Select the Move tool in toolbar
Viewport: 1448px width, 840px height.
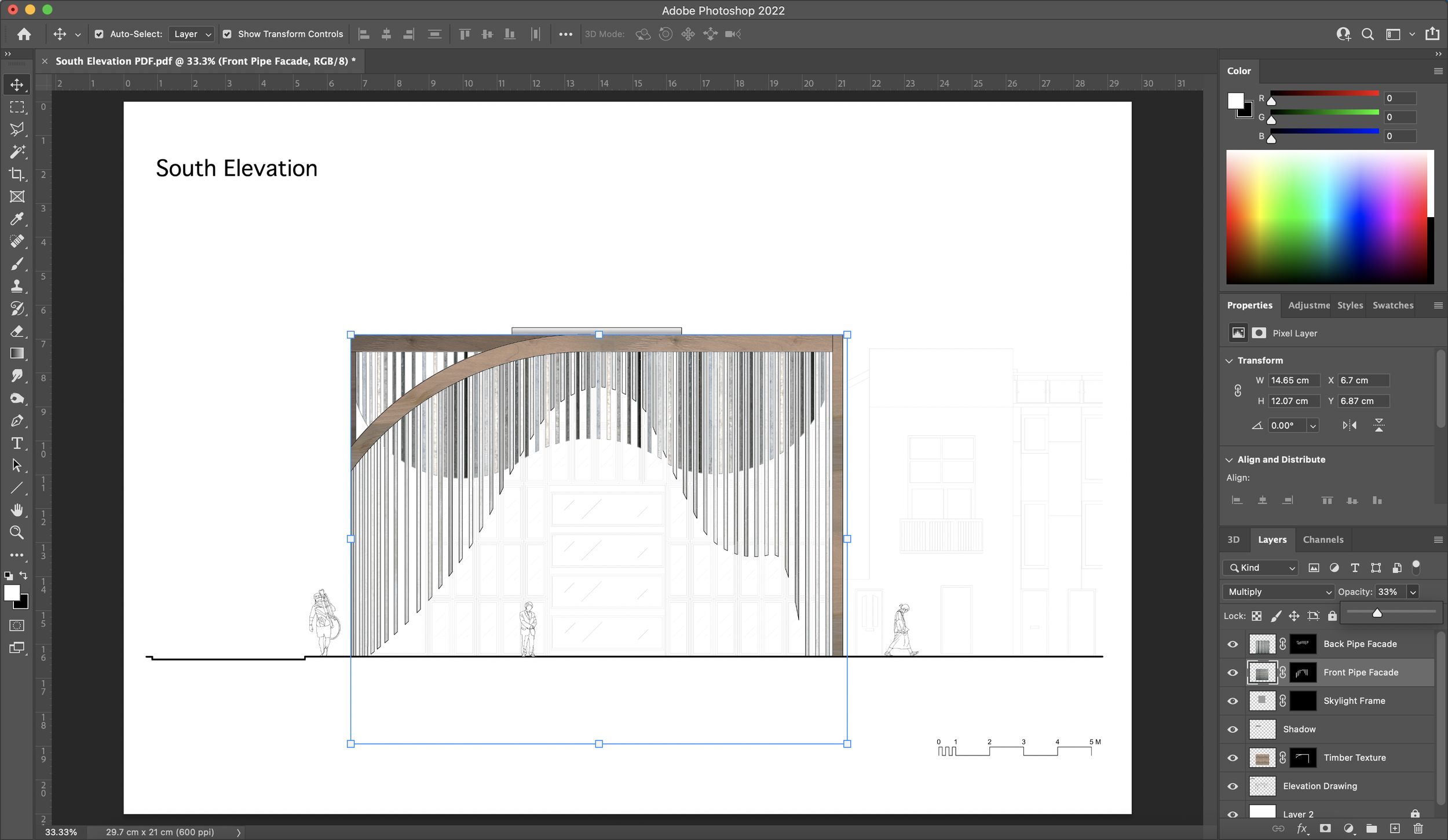(17, 84)
